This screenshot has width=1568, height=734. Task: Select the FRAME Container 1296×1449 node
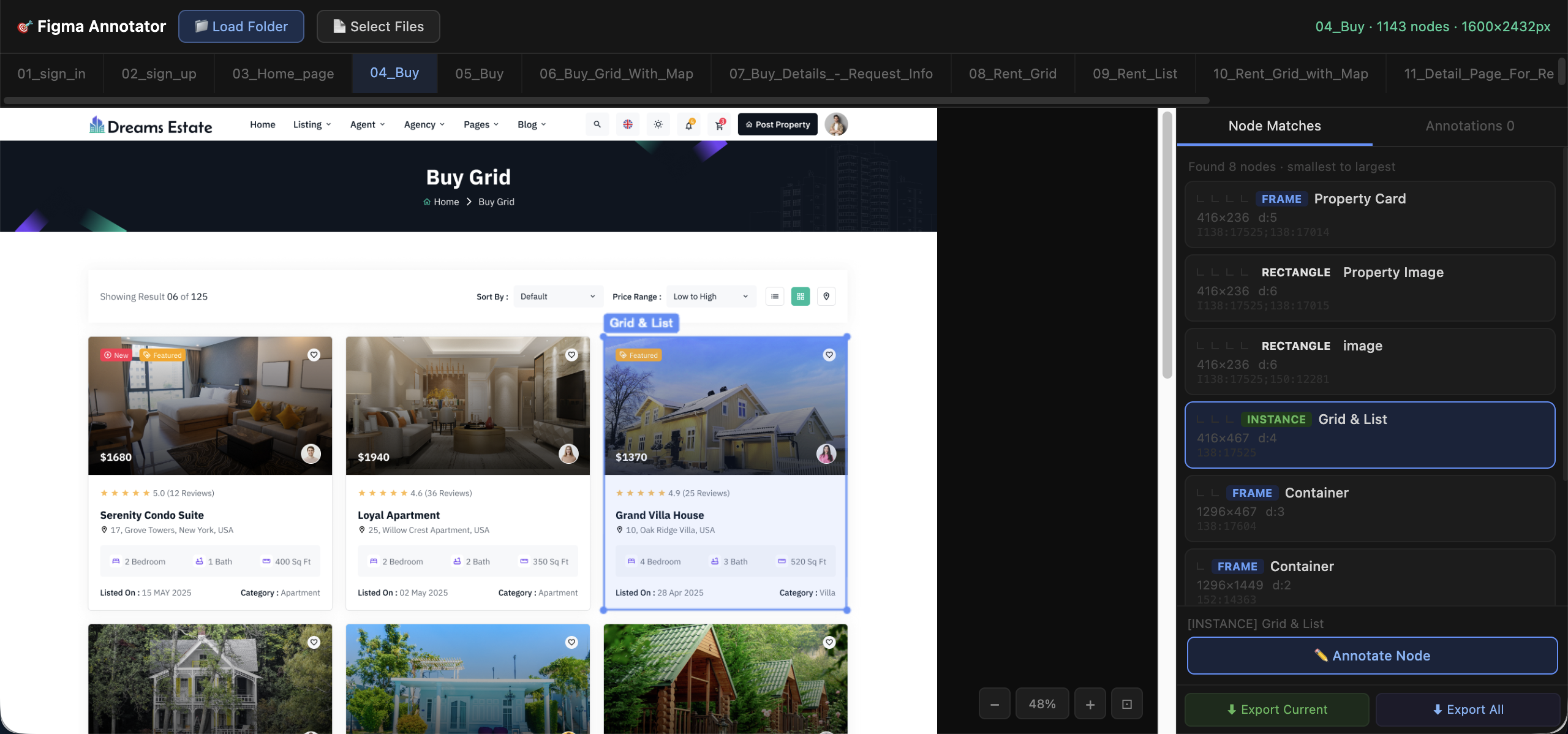[1370, 577]
